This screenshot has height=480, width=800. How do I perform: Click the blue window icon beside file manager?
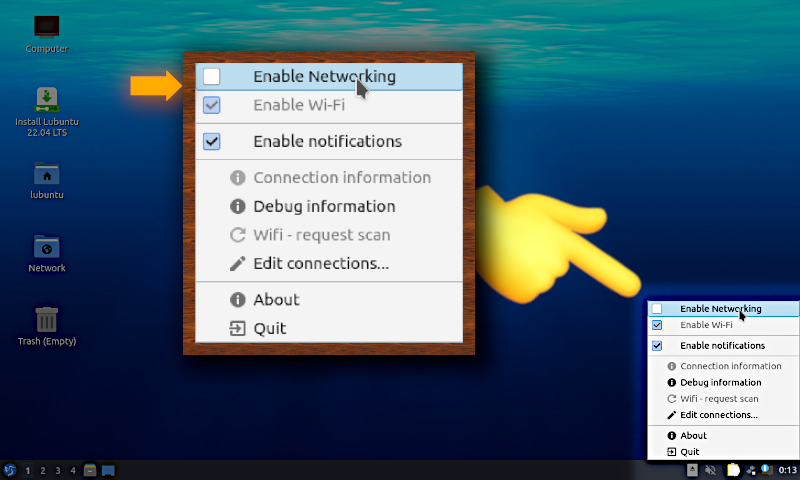click(x=108, y=470)
